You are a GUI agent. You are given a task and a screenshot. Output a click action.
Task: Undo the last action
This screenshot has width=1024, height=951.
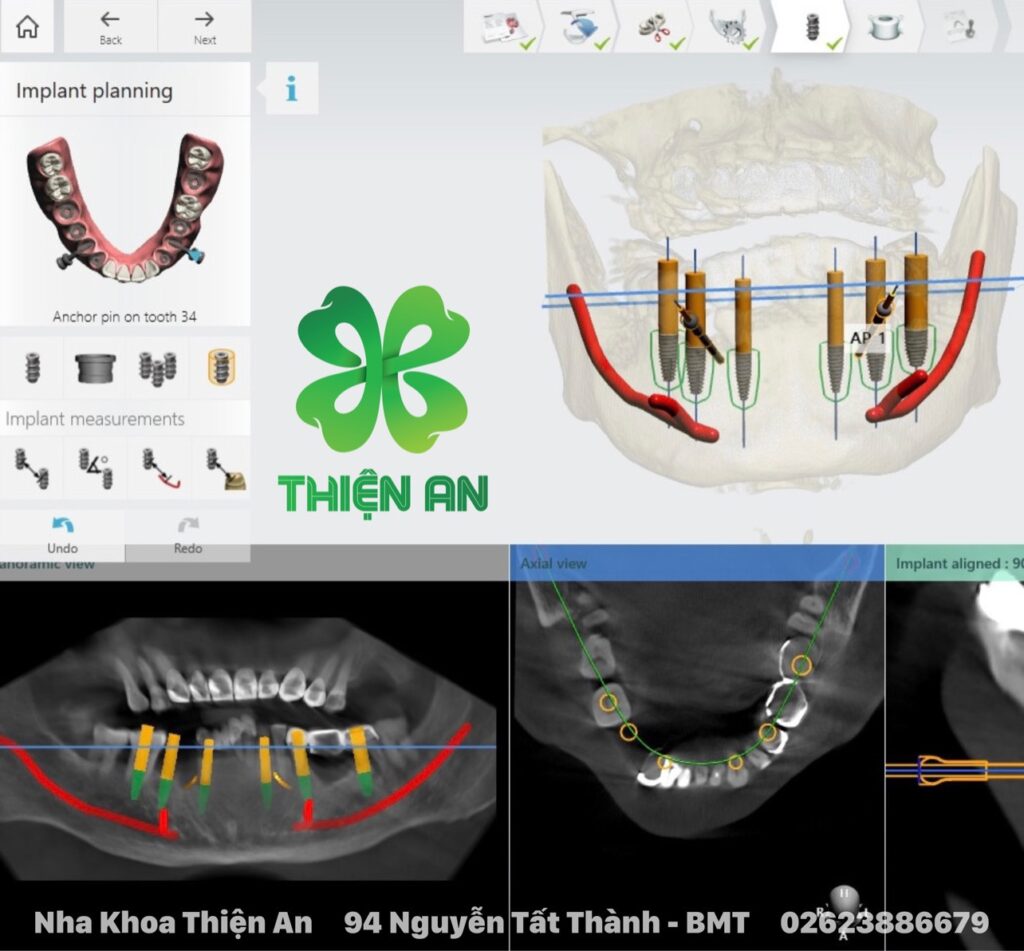(x=62, y=535)
